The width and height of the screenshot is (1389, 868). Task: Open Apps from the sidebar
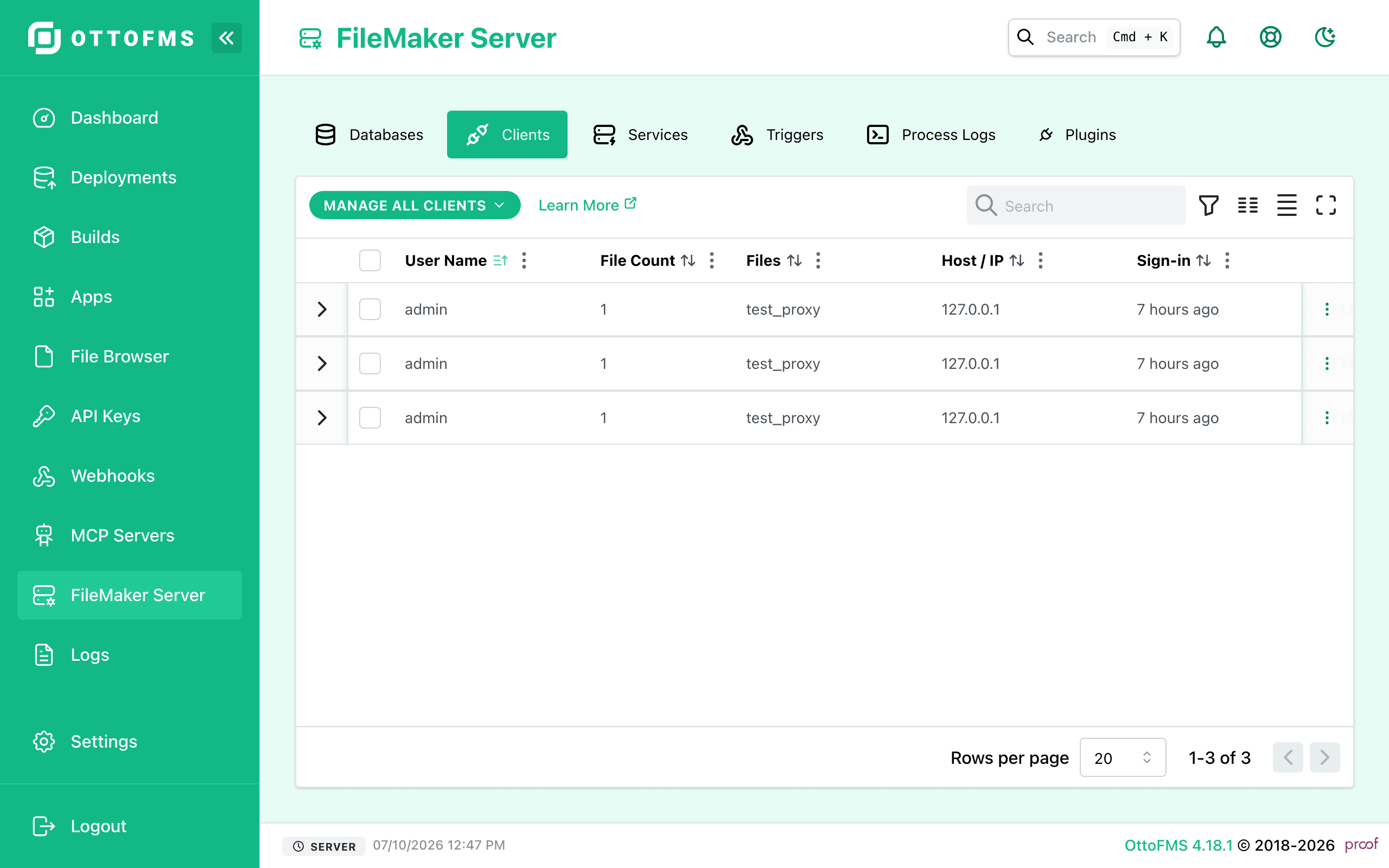pos(130,297)
